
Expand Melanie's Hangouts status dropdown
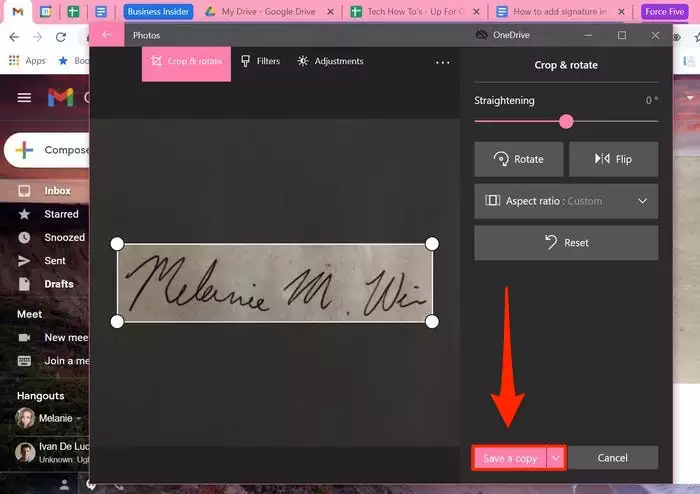tap(80, 419)
